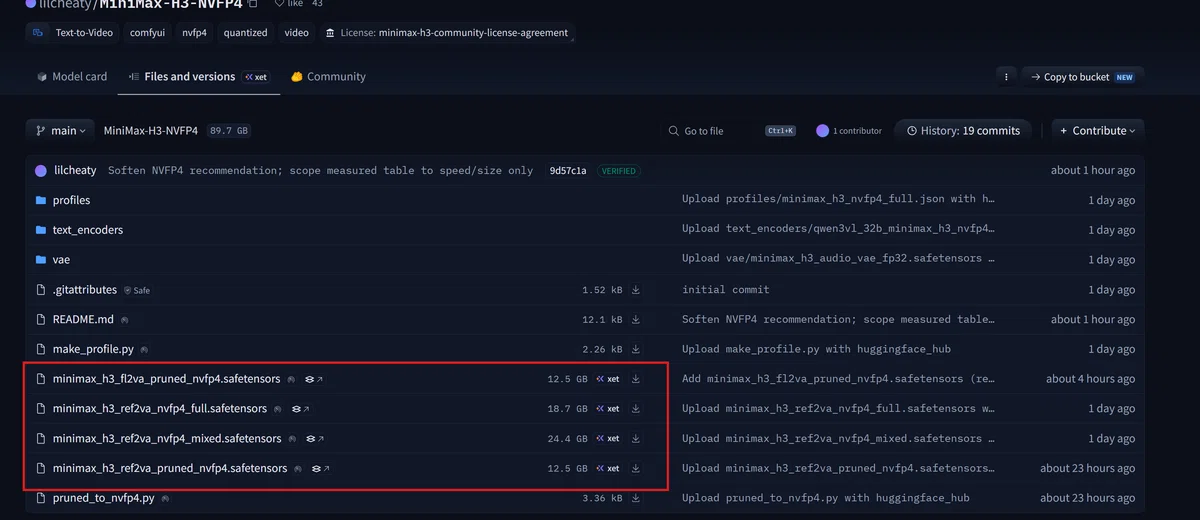Open safetensors viewer icon for fl2va_pruned file

pos(314,380)
